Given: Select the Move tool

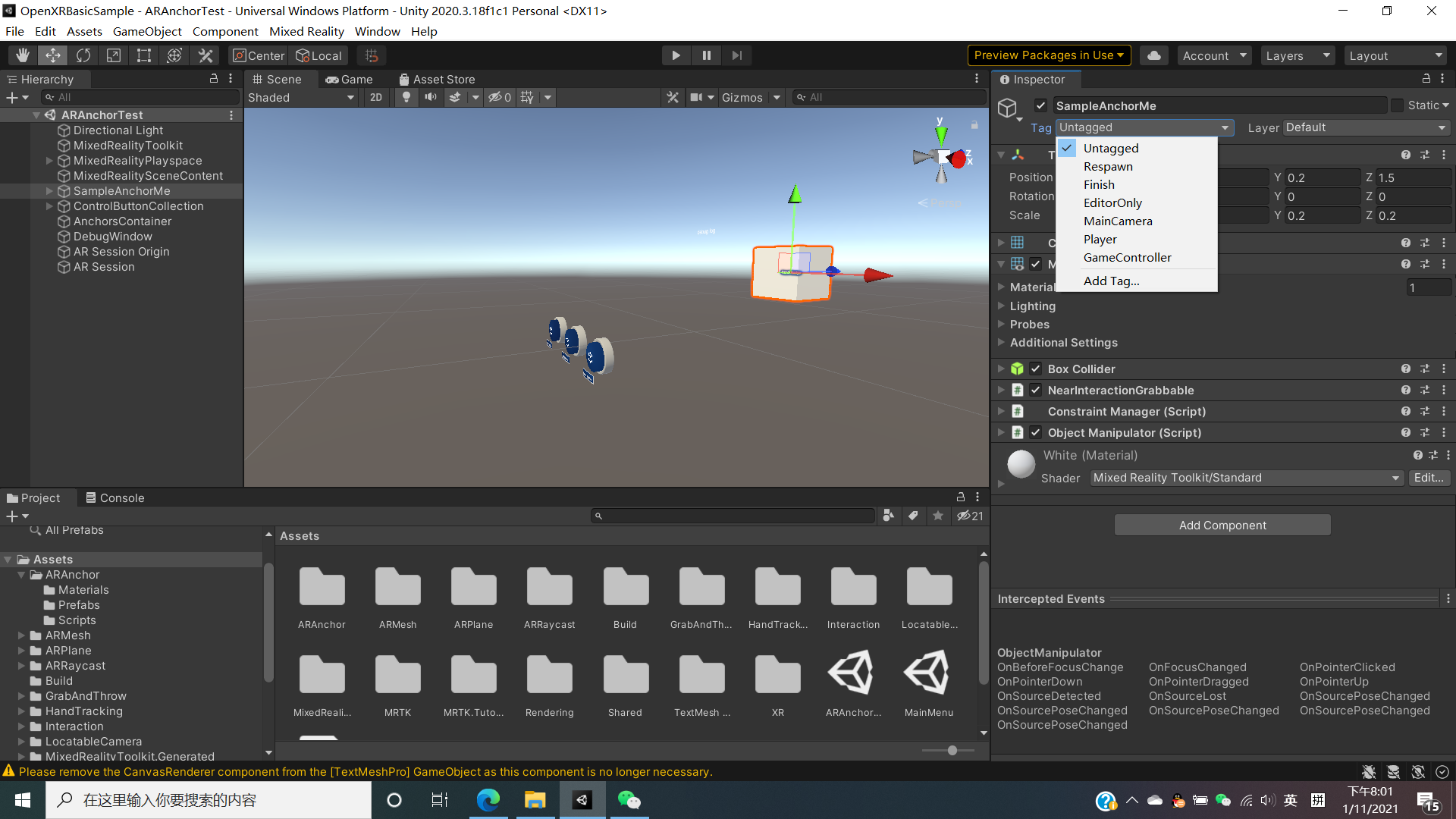Looking at the screenshot, I should click(x=53, y=55).
